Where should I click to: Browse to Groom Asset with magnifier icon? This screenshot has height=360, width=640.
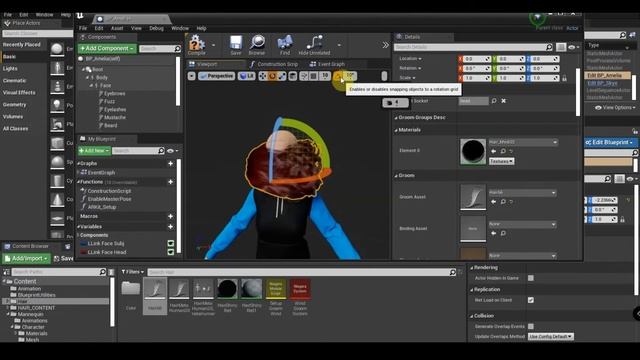pyautogui.click(x=503, y=202)
